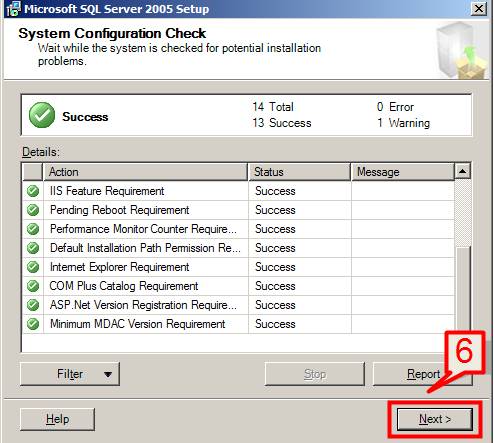The image size is (494, 443).
Task: Click the server installation graphic in header
Action: coord(463,50)
